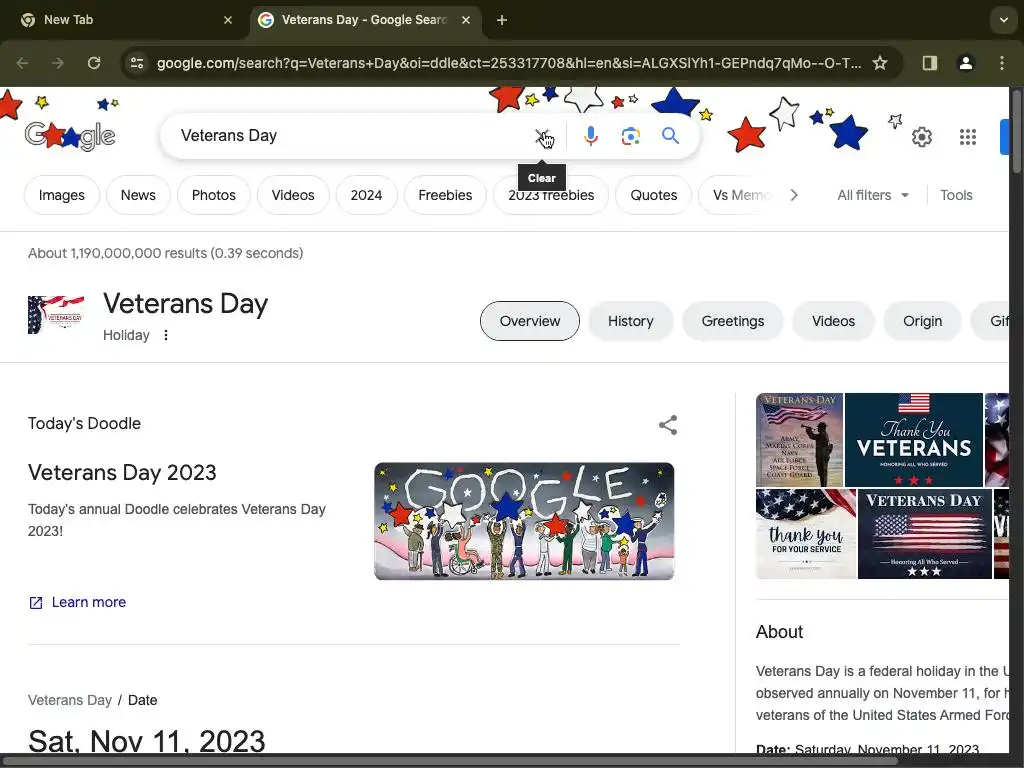Bookmark this page with star icon
Viewport: 1024px width, 768px height.
880,63
